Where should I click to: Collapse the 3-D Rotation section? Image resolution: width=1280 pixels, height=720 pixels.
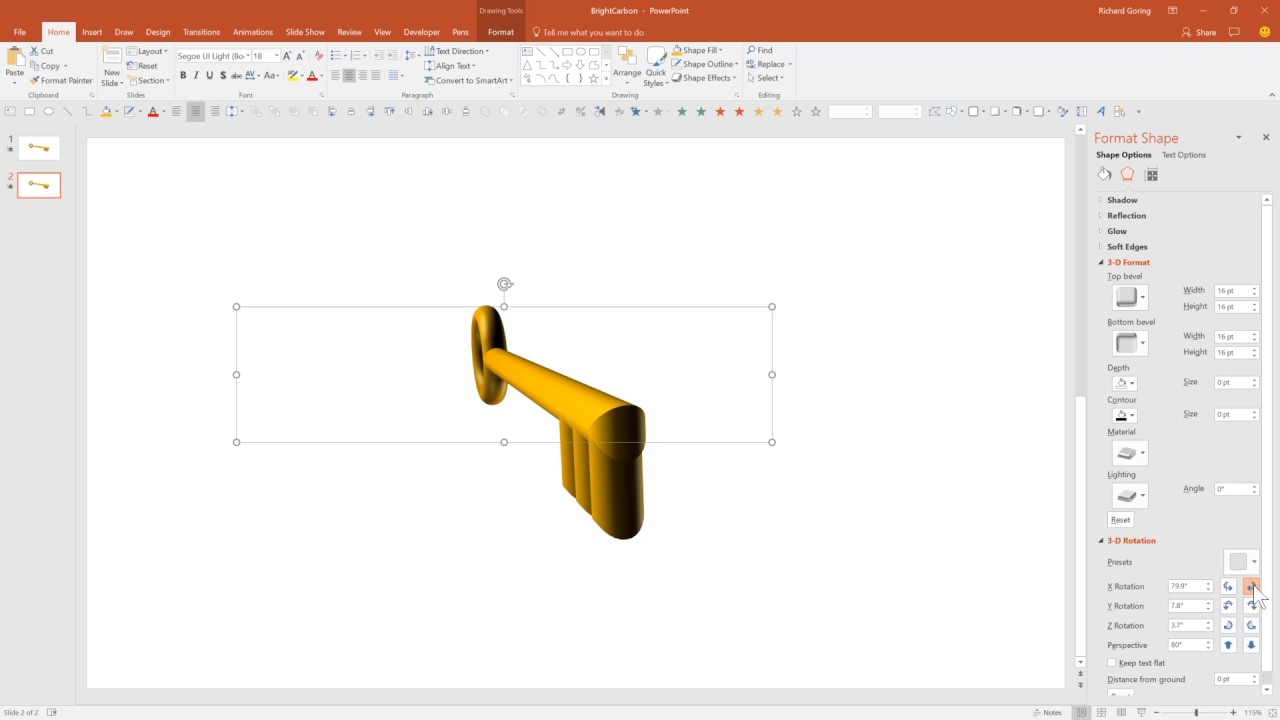(1131, 541)
